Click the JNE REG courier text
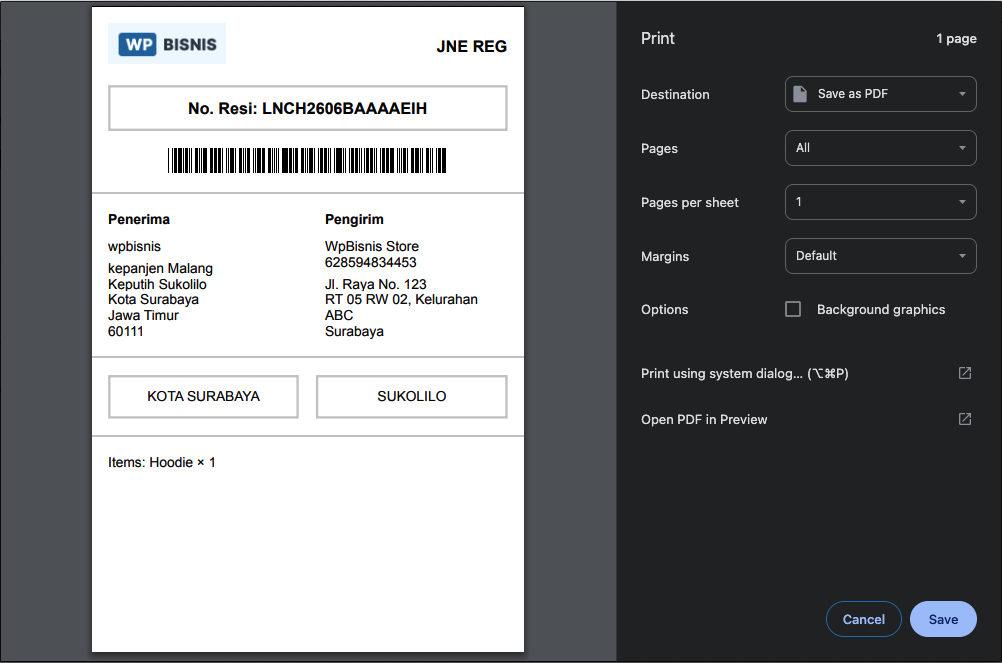1002x663 pixels. (472, 47)
